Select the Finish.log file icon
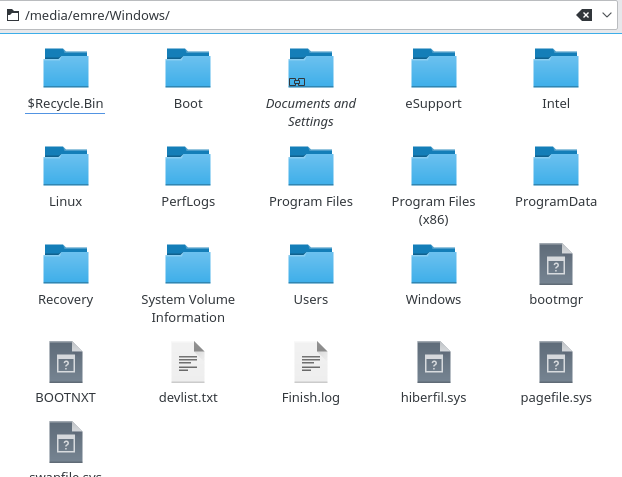This screenshot has width=622, height=477. (311, 362)
